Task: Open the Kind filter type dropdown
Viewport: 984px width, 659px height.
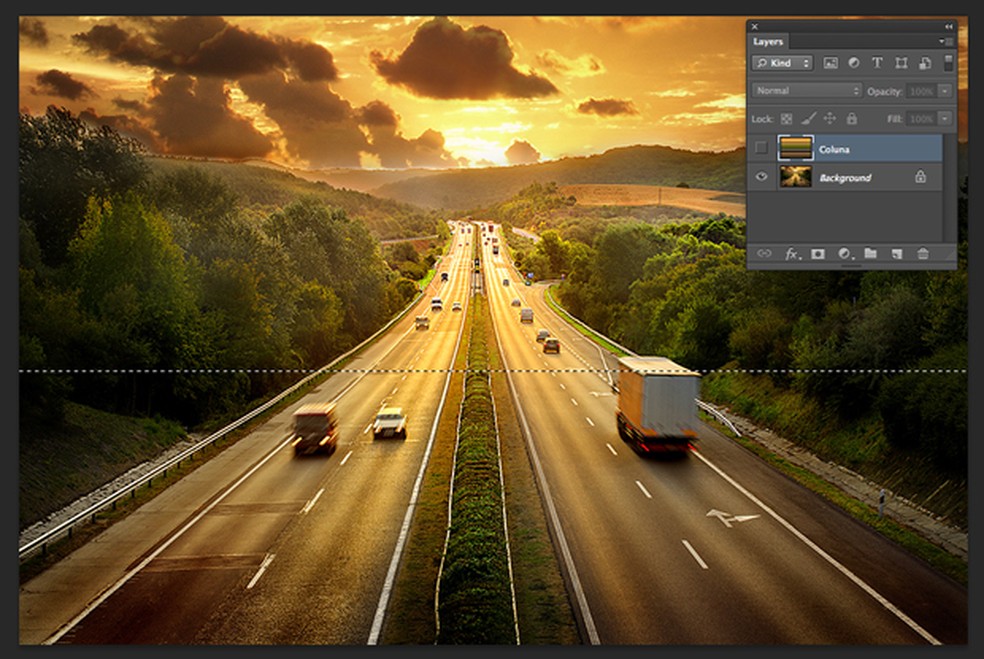Action: click(x=783, y=63)
